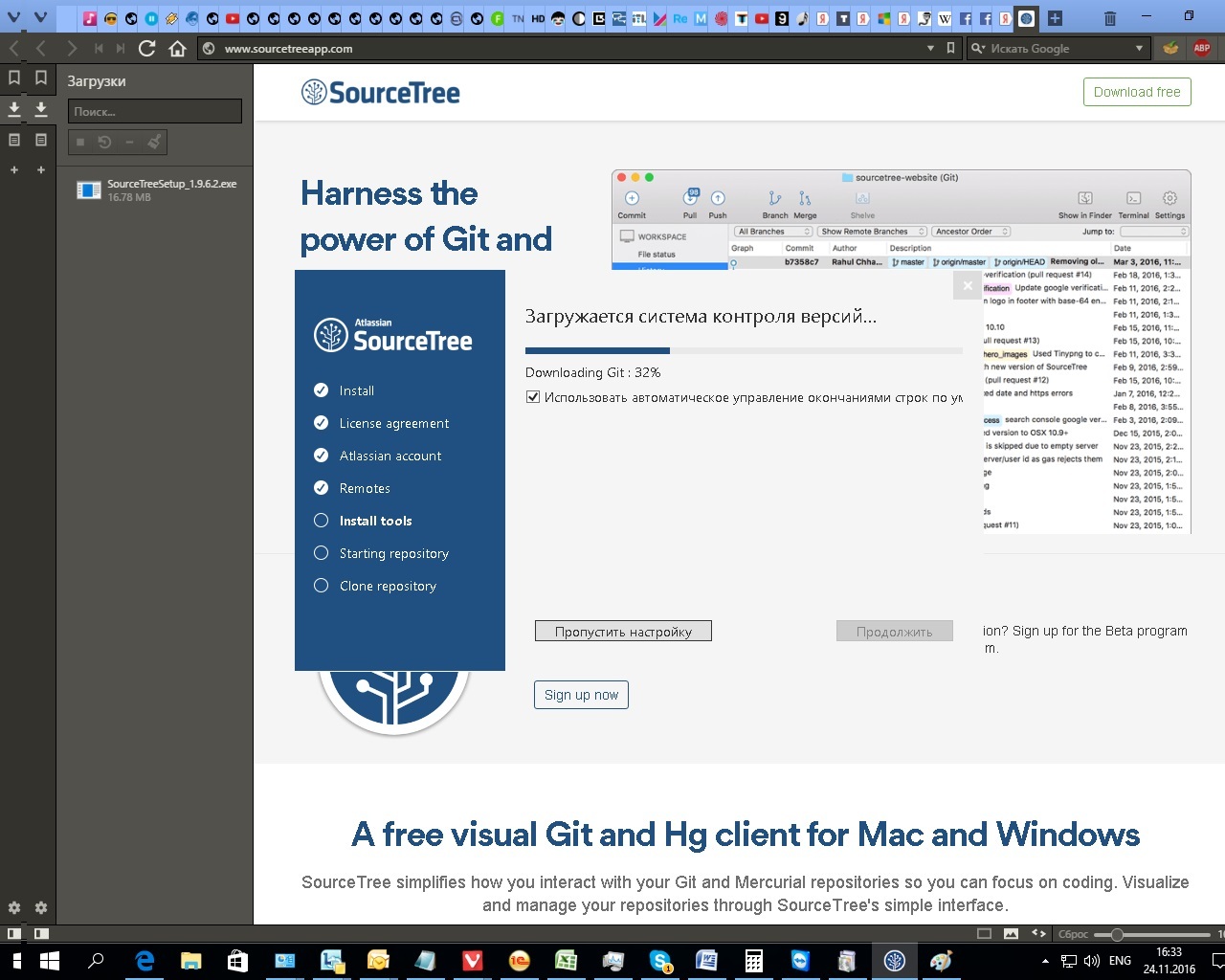Screen dimensions: 1225x980
Task: Open TeamViewer from the taskbar
Action: [x=801, y=961]
